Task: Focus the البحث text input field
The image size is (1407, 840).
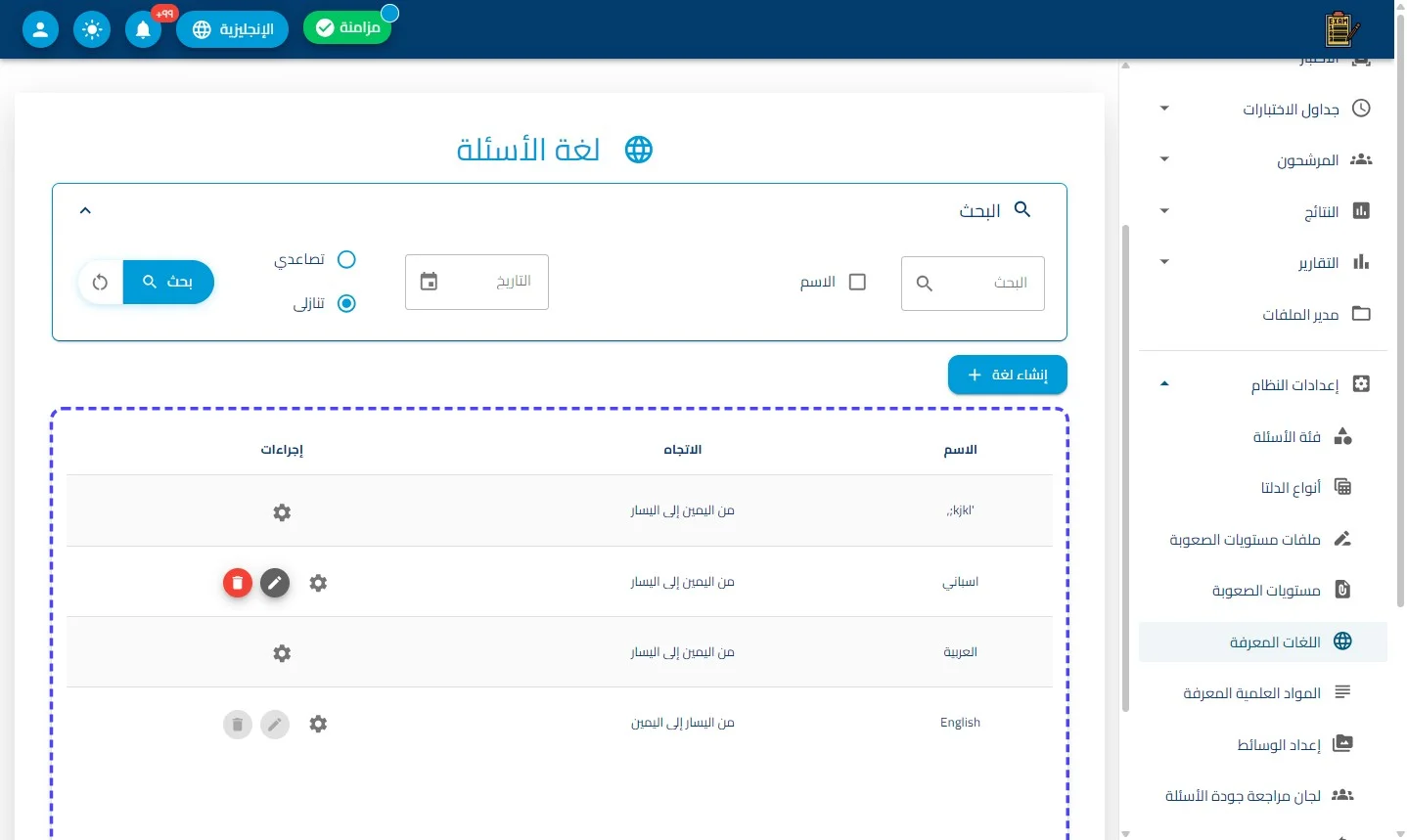Action: tap(973, 284)
